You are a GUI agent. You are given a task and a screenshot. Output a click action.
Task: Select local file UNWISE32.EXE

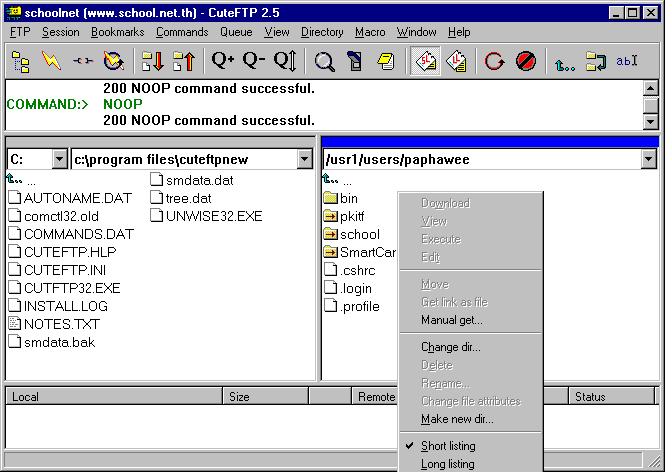click(x=207, y=216)
